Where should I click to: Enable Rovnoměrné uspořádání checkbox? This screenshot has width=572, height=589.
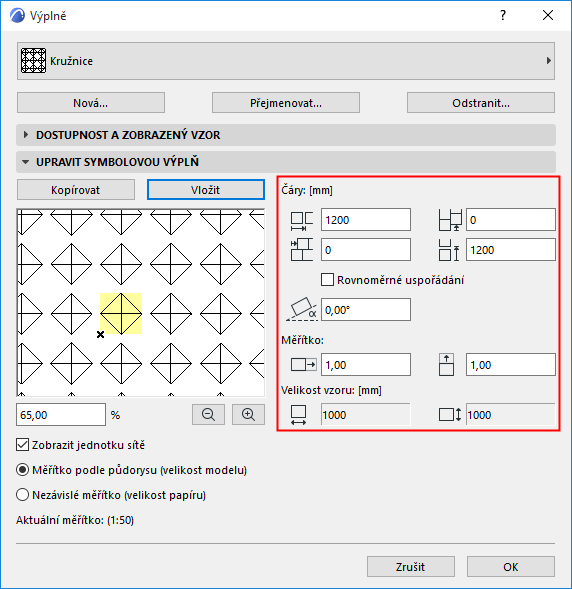pos(328,280)
